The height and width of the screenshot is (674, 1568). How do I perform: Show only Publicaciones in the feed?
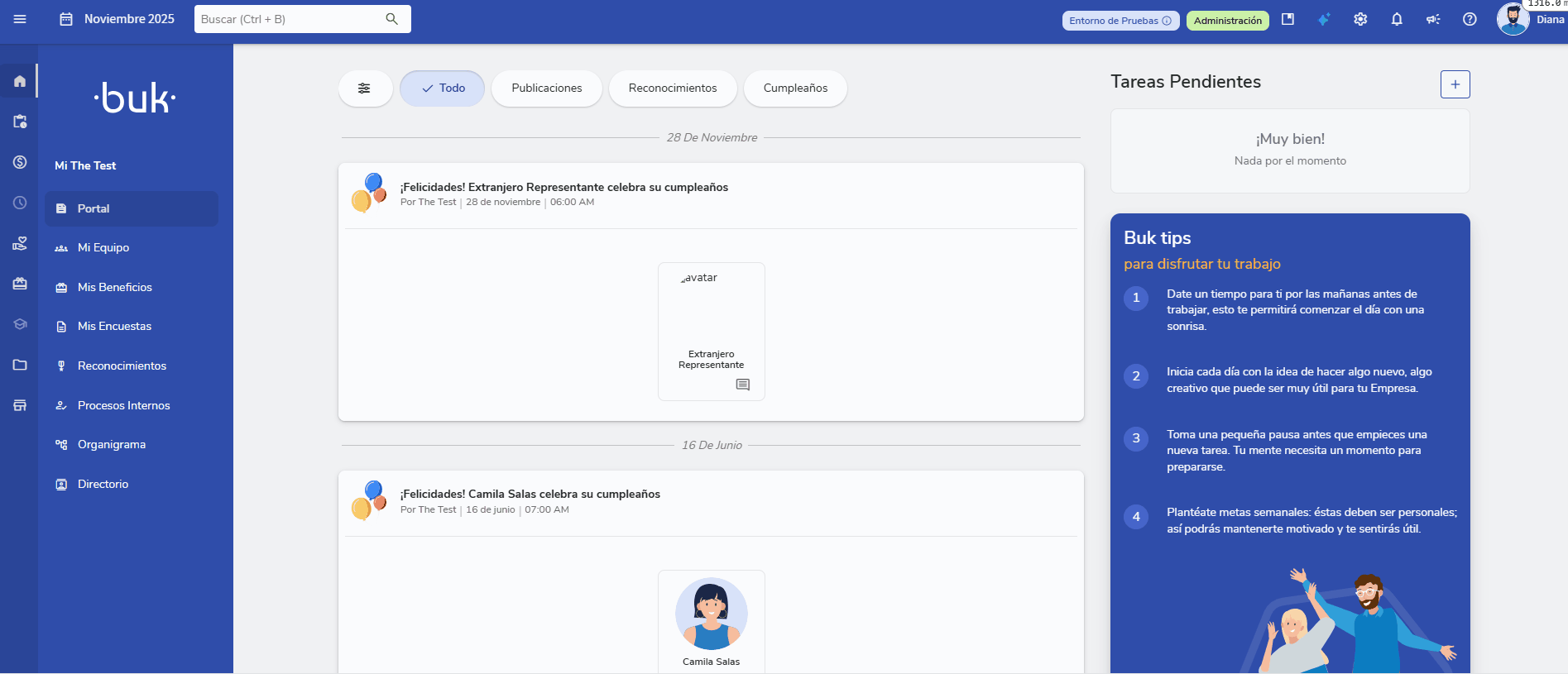tap(546, 88)
